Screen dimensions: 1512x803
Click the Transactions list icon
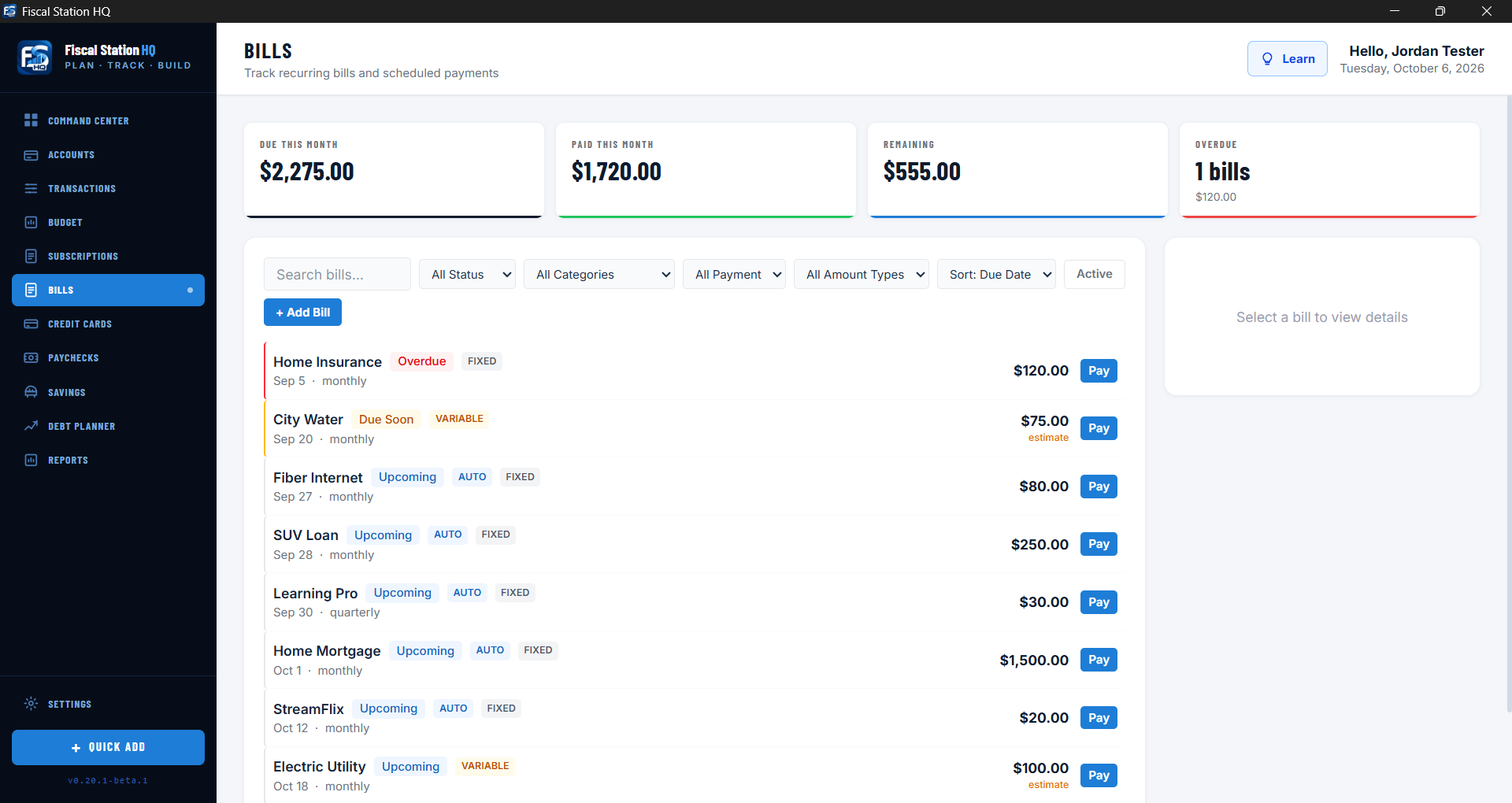tap(31, 189)
